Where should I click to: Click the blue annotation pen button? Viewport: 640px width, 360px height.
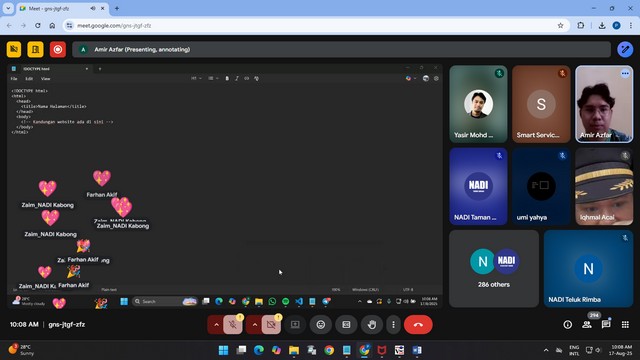click(x=625, y=49)
